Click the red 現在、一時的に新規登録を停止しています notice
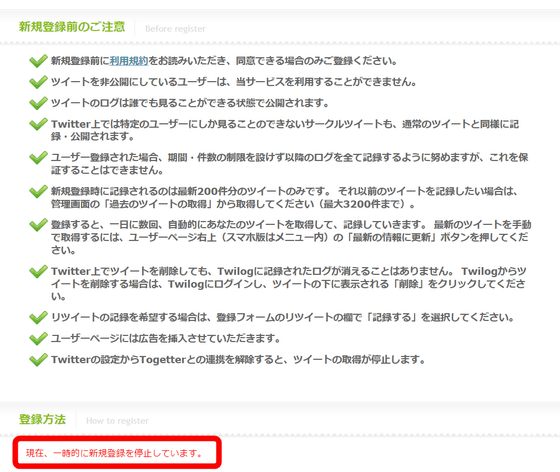 click(x=114, y=453)
